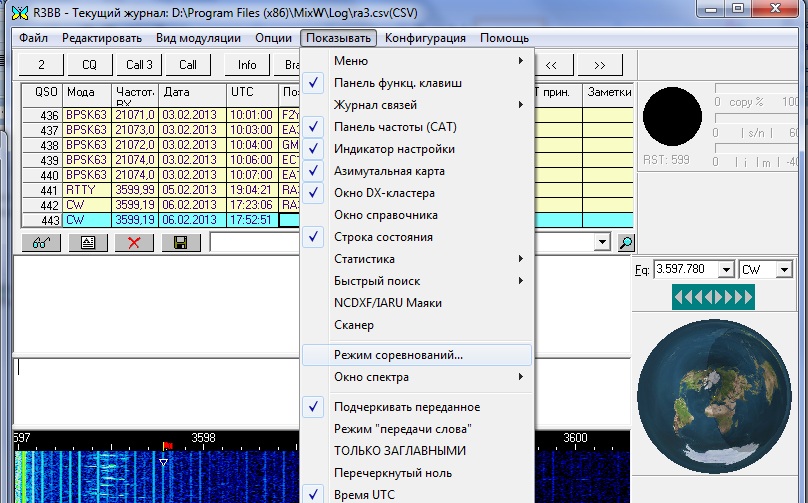Click the magnifier search icon
The image size is (808, 503).
(x=626, y=242)
